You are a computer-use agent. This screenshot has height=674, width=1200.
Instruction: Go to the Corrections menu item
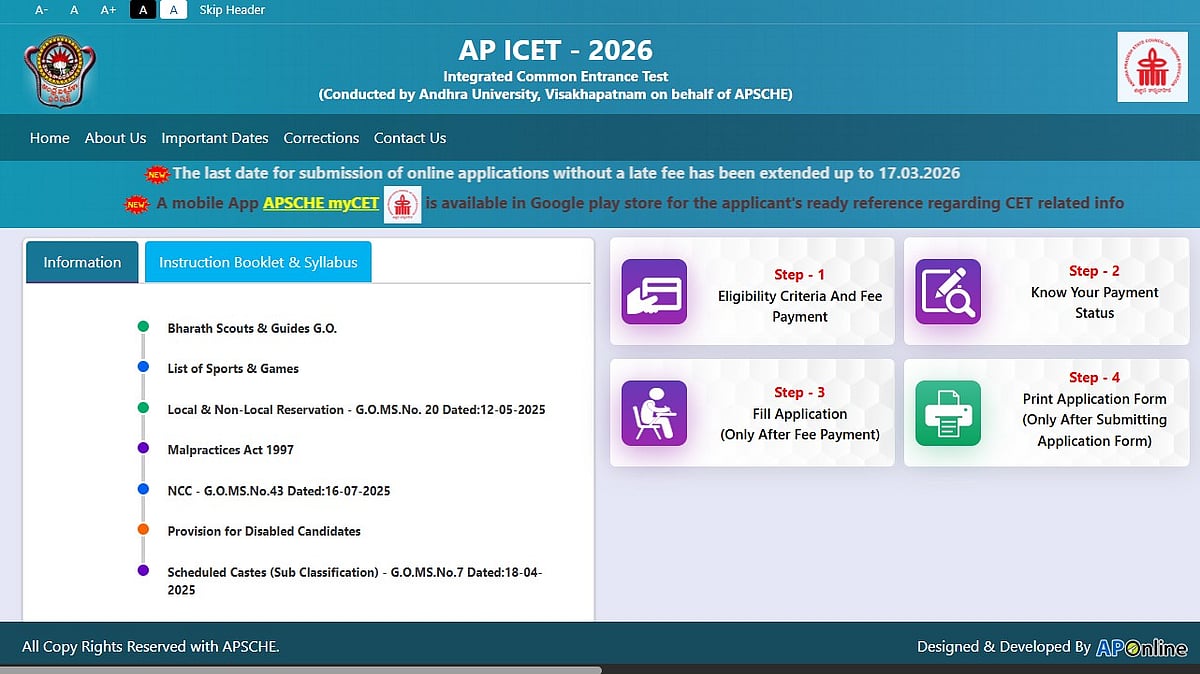[321, 138]
